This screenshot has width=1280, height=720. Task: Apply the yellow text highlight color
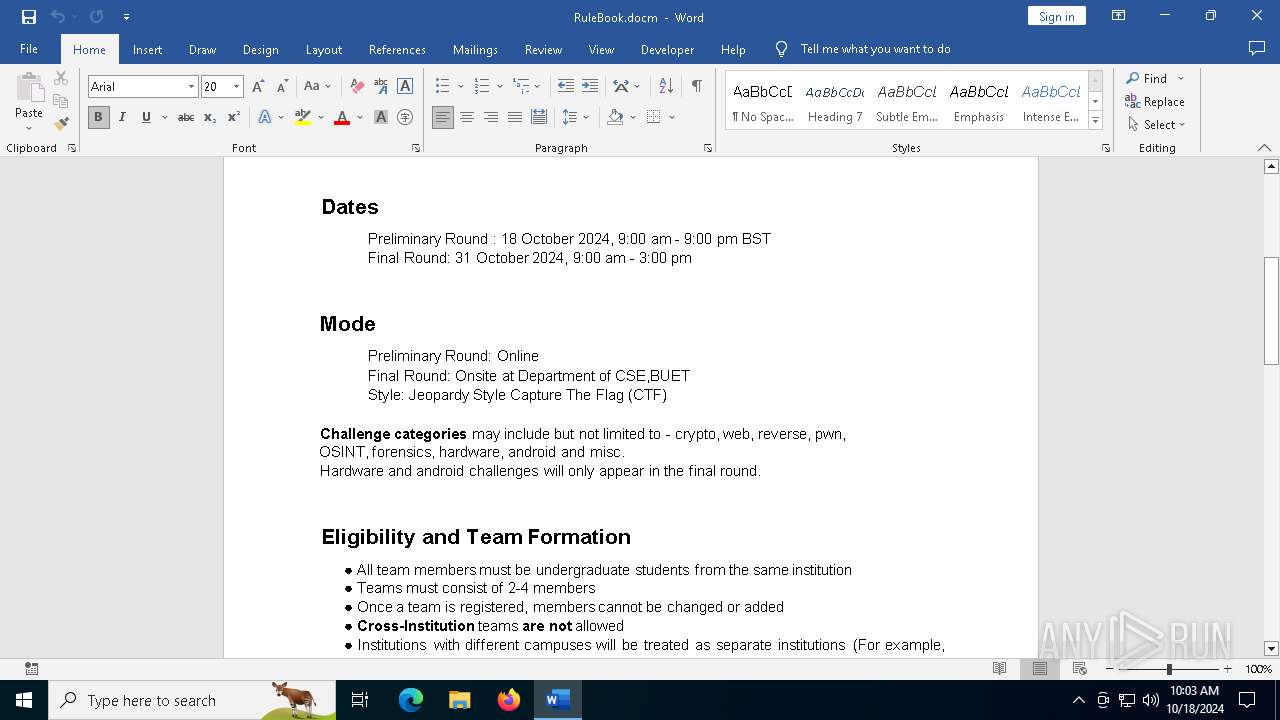tap(303, 117)
